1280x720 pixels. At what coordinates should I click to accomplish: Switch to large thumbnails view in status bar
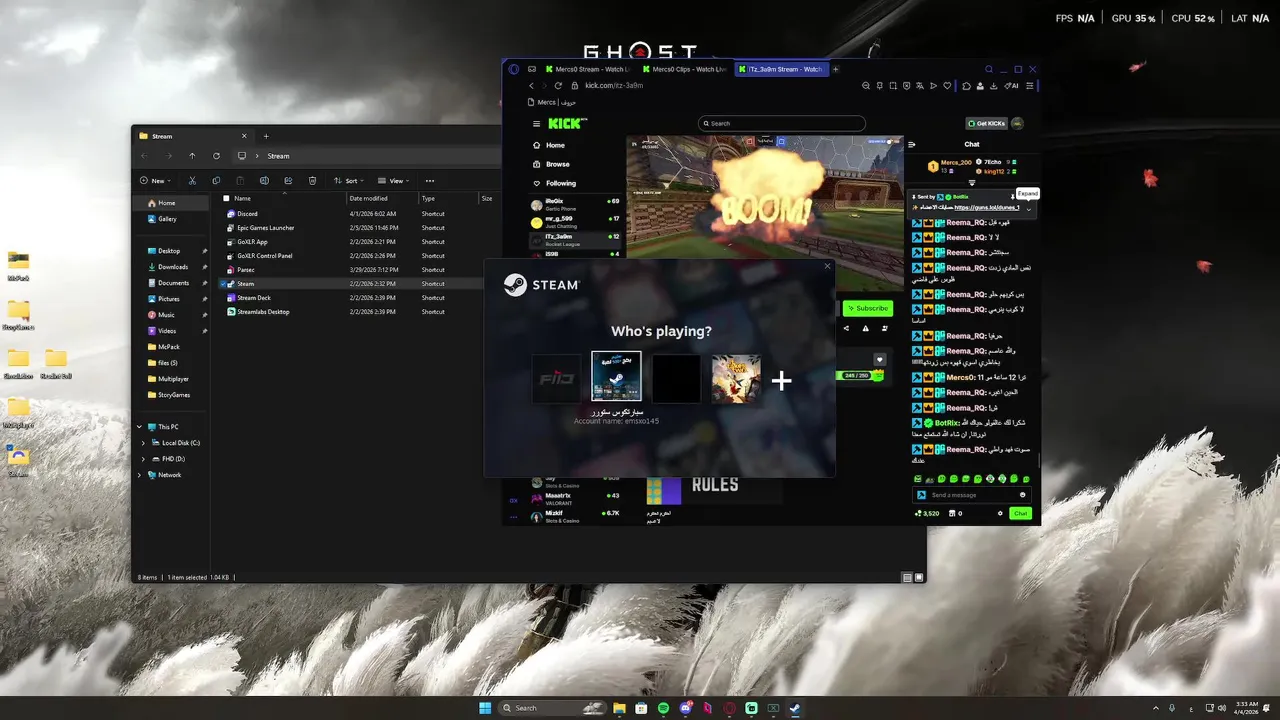click(x=919, y=577)
